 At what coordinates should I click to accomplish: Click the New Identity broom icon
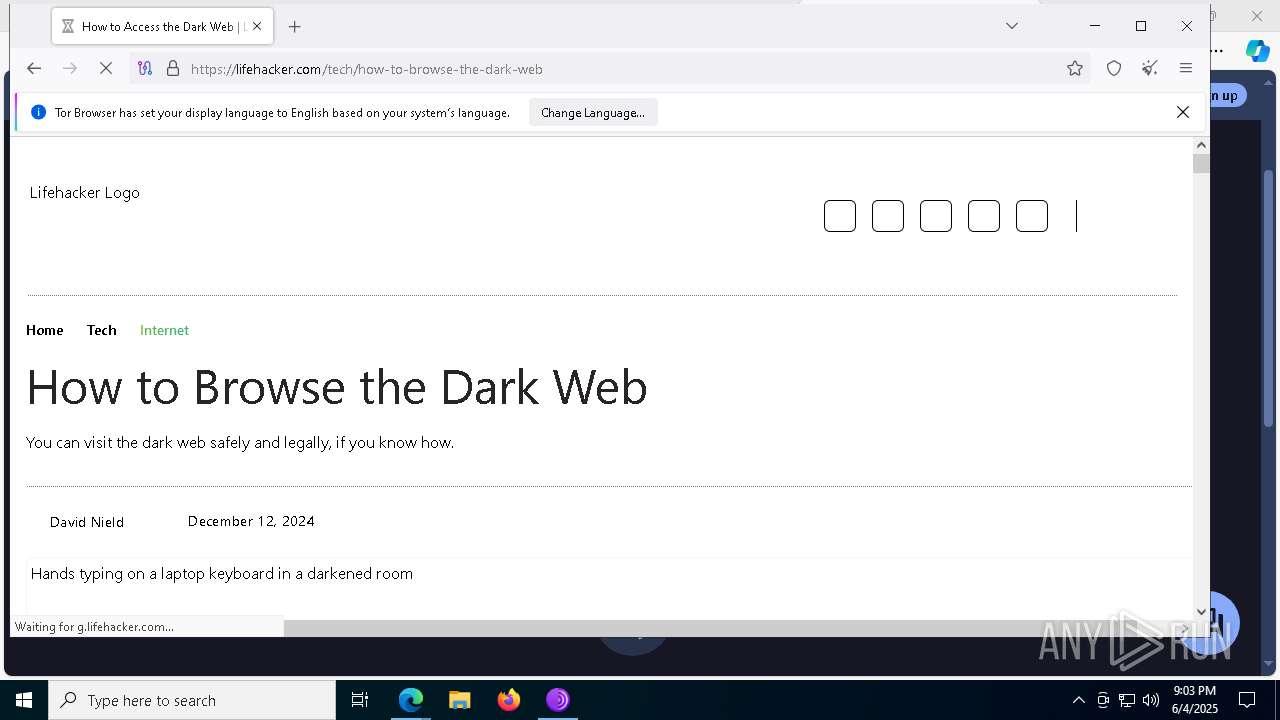1150,69
